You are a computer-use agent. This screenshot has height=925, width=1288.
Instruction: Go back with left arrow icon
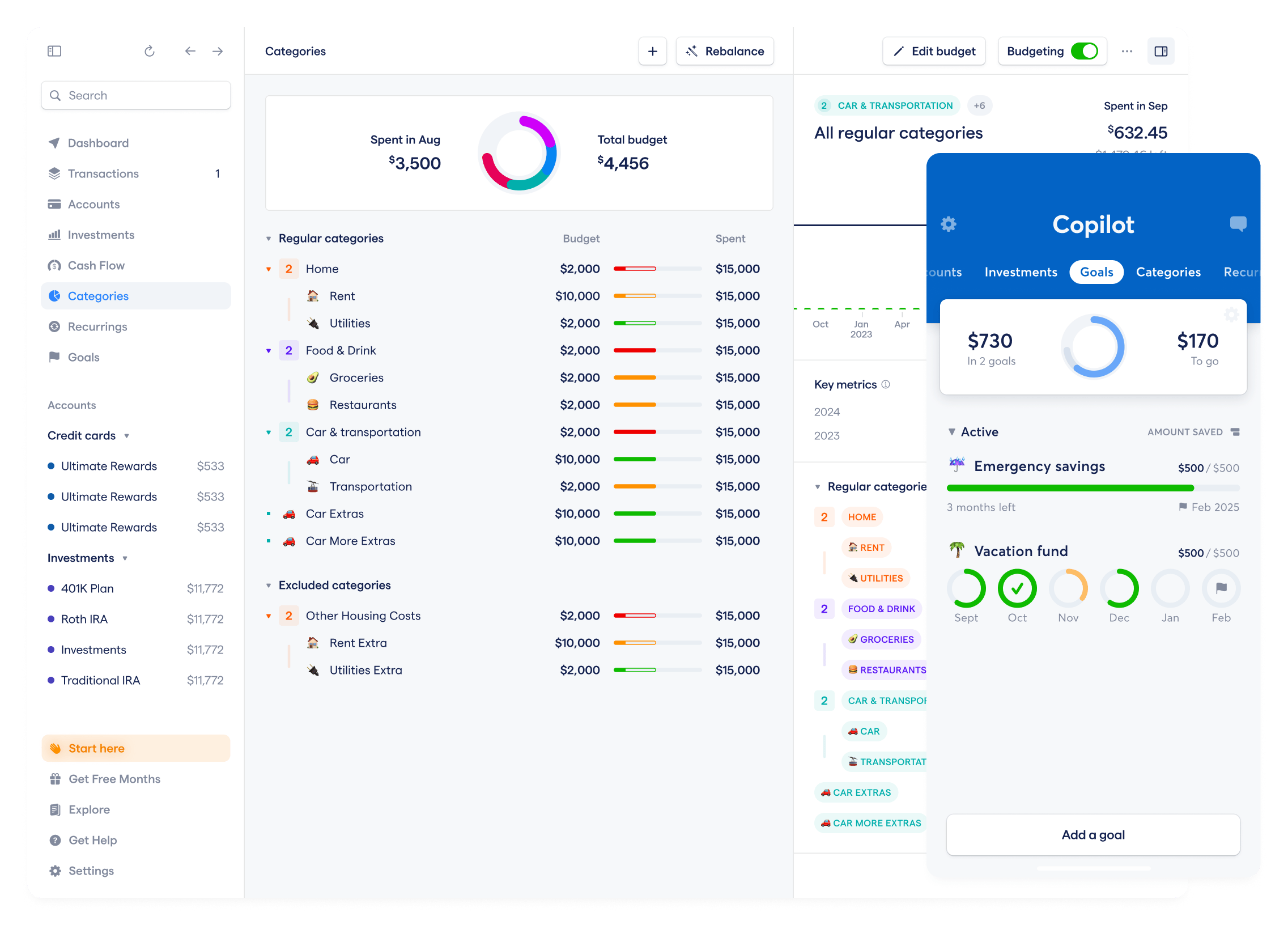tap(190, 51)
